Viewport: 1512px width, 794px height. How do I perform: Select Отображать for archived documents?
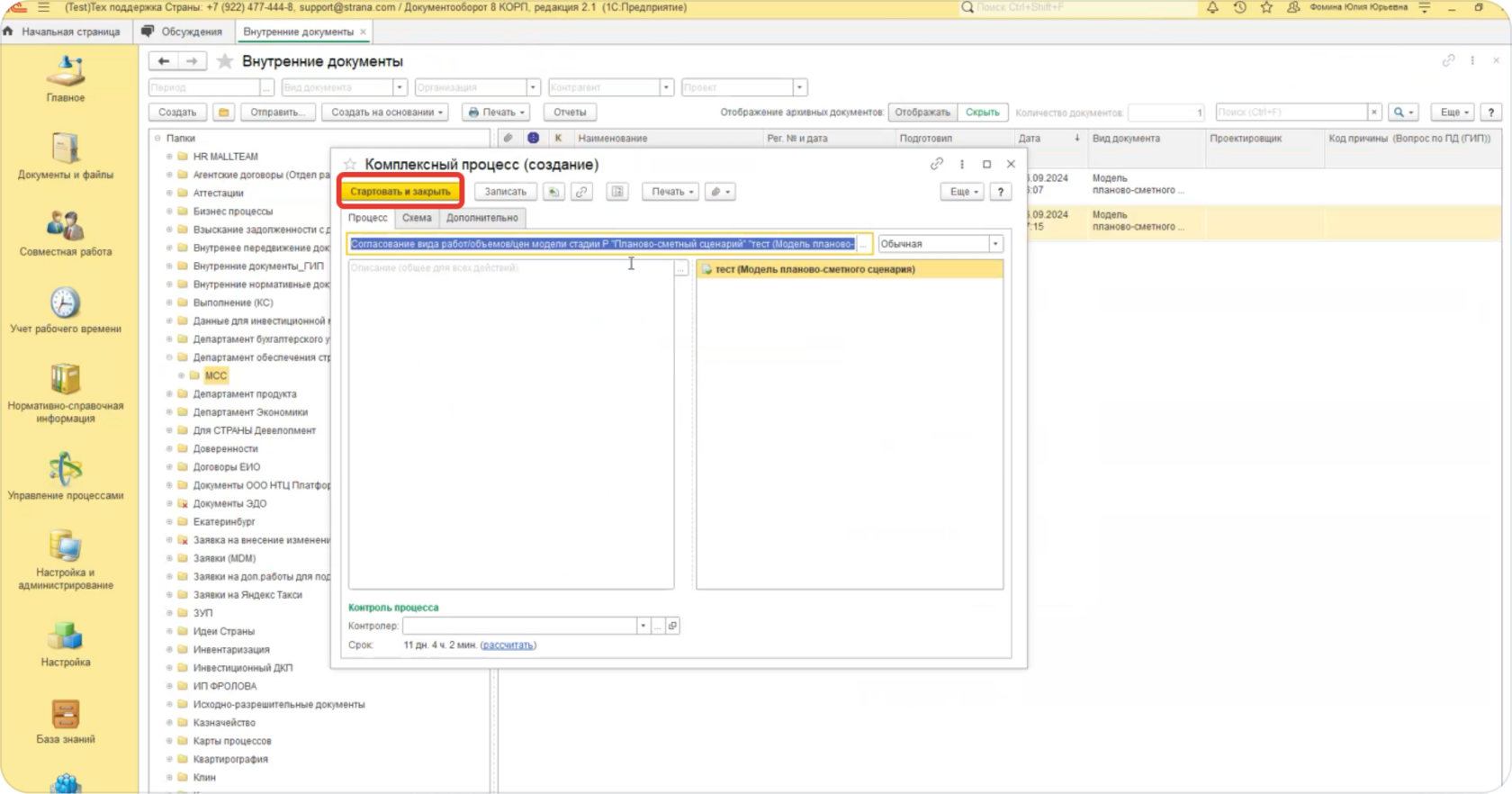[x=922, y=113]
